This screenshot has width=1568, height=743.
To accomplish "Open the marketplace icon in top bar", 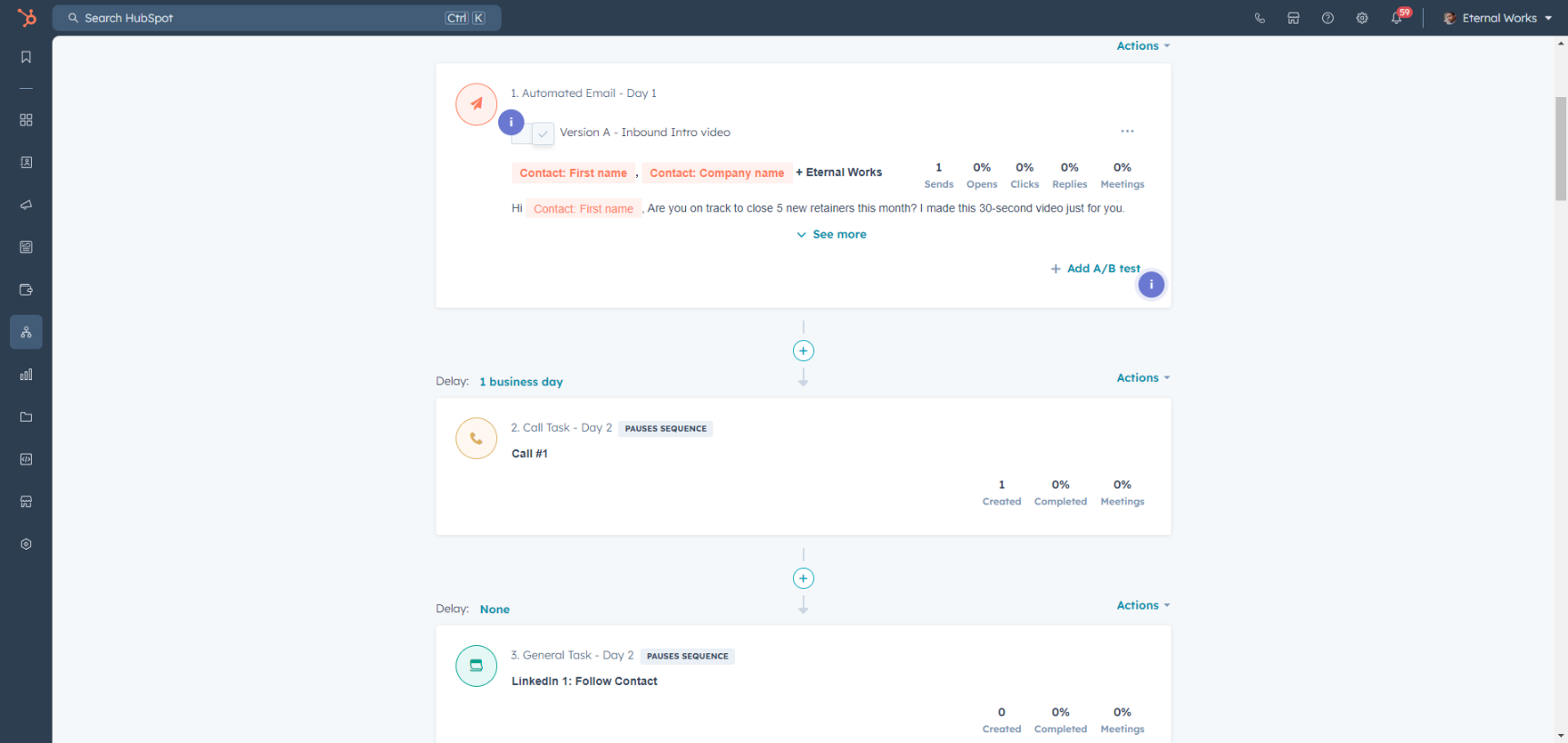I will (x=1293, y=18).
